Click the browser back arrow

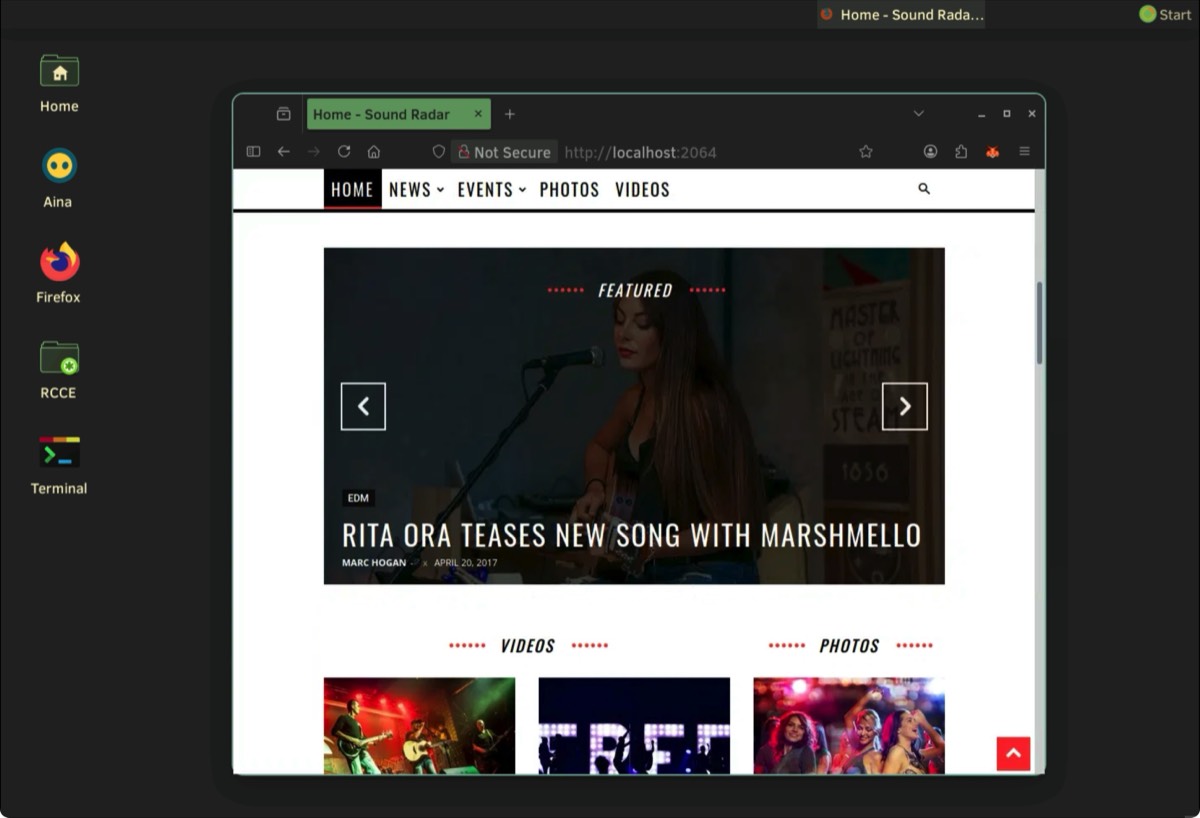[284, 152]
